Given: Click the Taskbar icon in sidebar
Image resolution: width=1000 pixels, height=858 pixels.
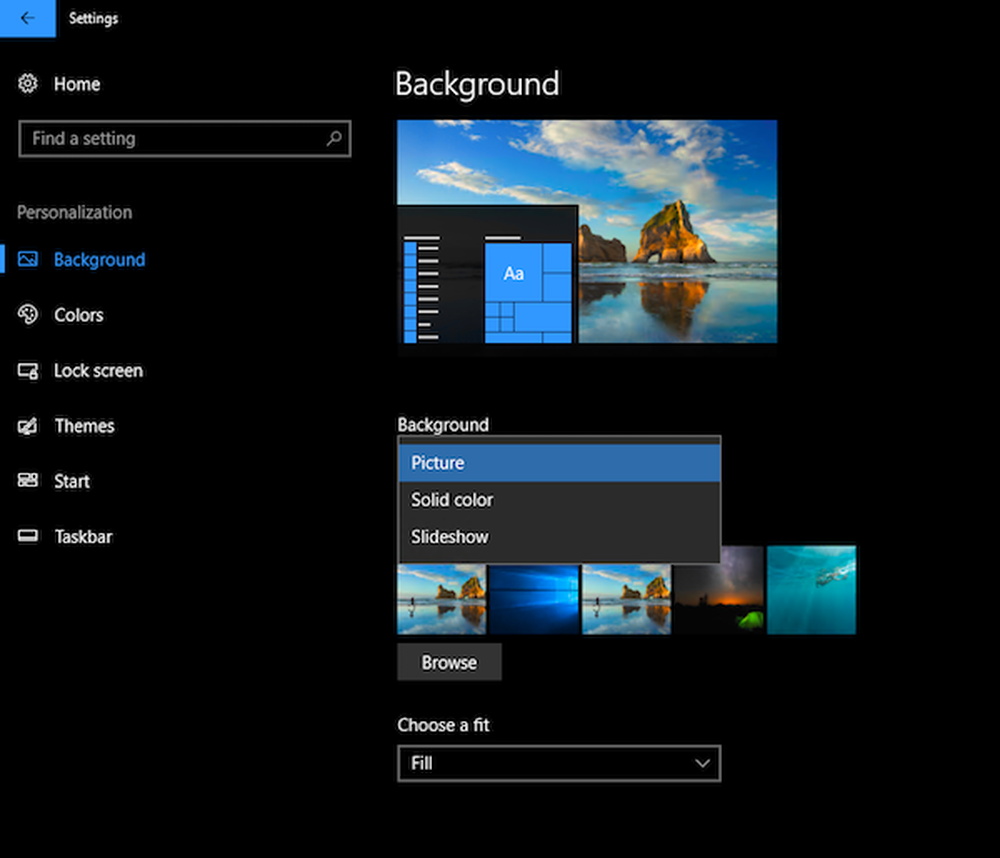Looking at the screenshot, I should click(x=28, y=537).
